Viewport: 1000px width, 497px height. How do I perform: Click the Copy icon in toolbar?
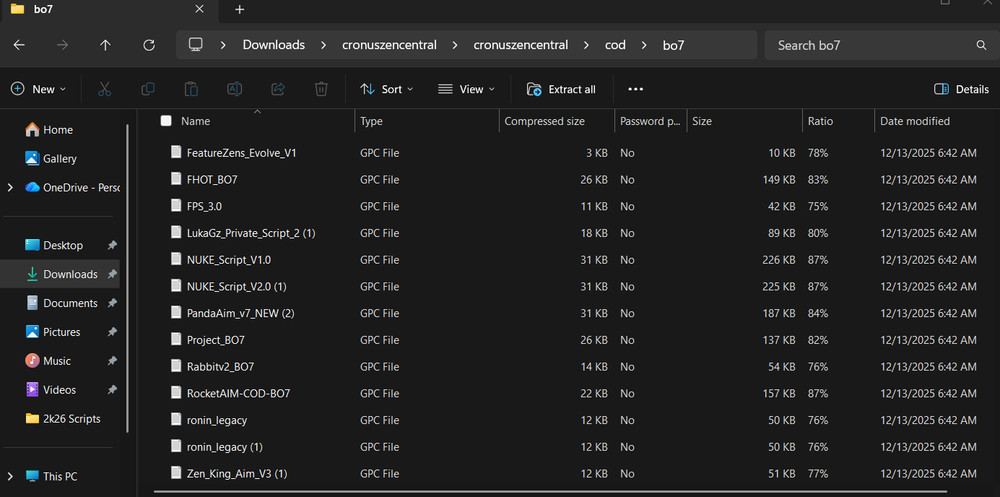click(x=148, y=89)
